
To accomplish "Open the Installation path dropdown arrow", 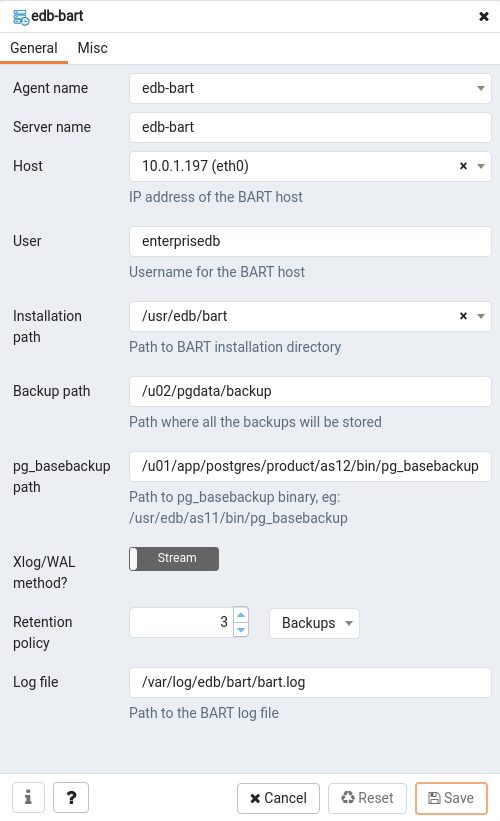I will [481, 316].
